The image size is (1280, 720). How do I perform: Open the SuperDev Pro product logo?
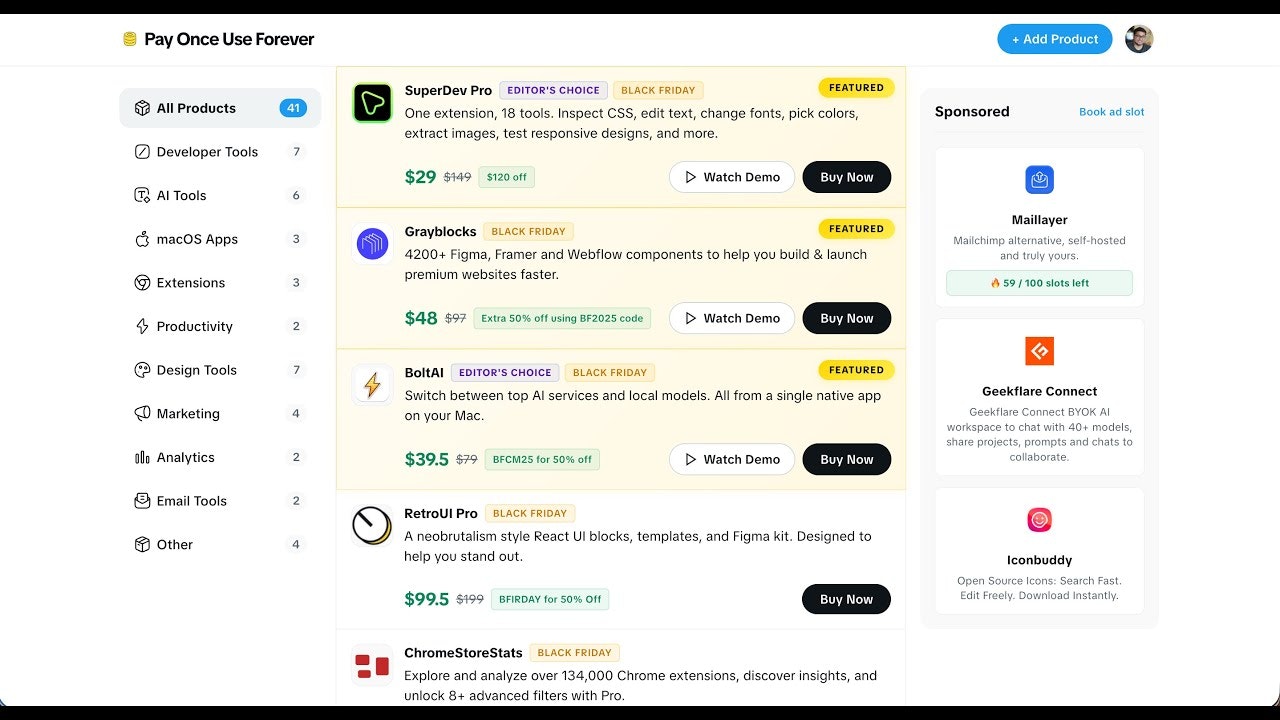(372, 103)
